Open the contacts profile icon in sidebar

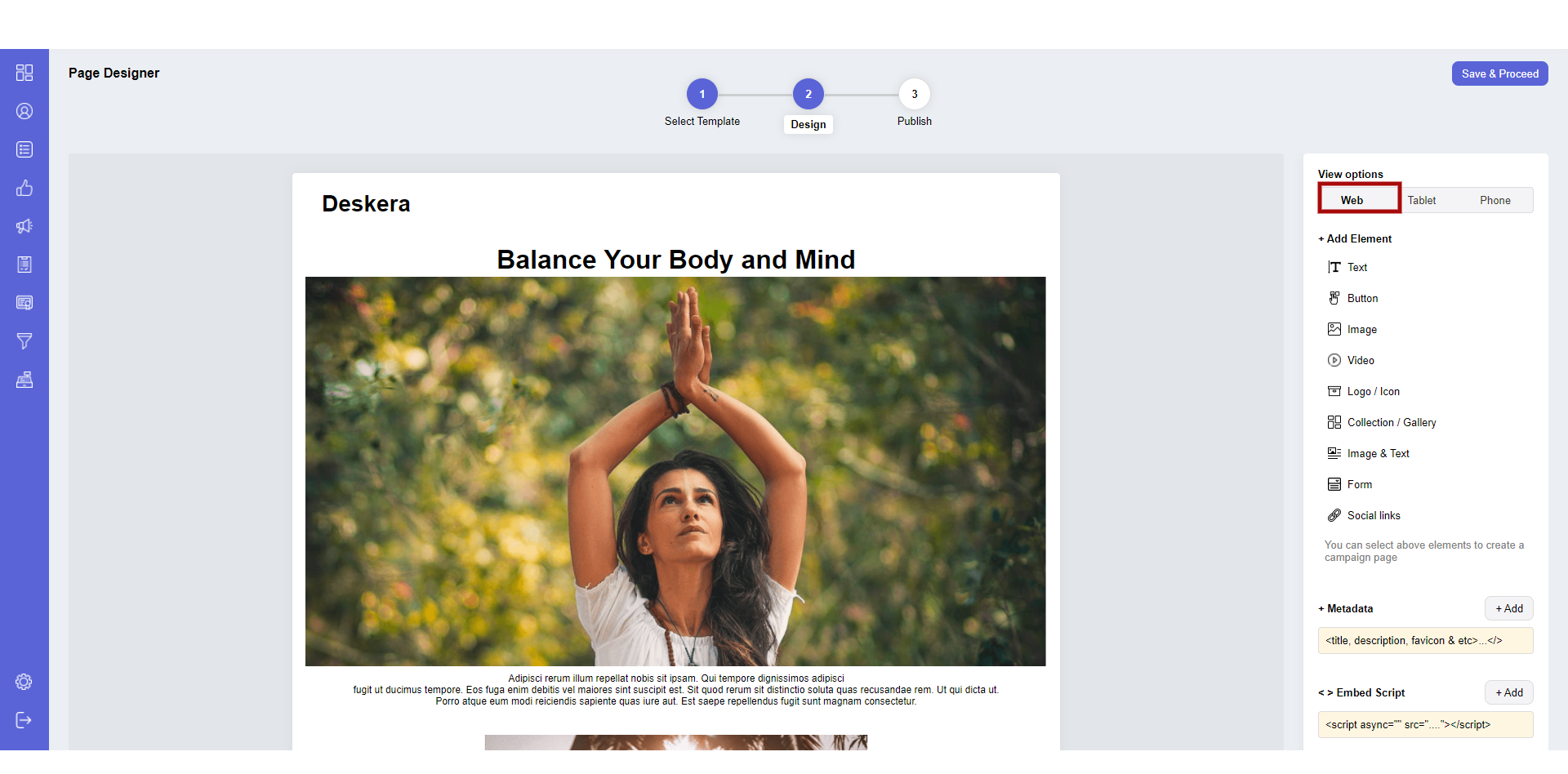click(24, 111)
